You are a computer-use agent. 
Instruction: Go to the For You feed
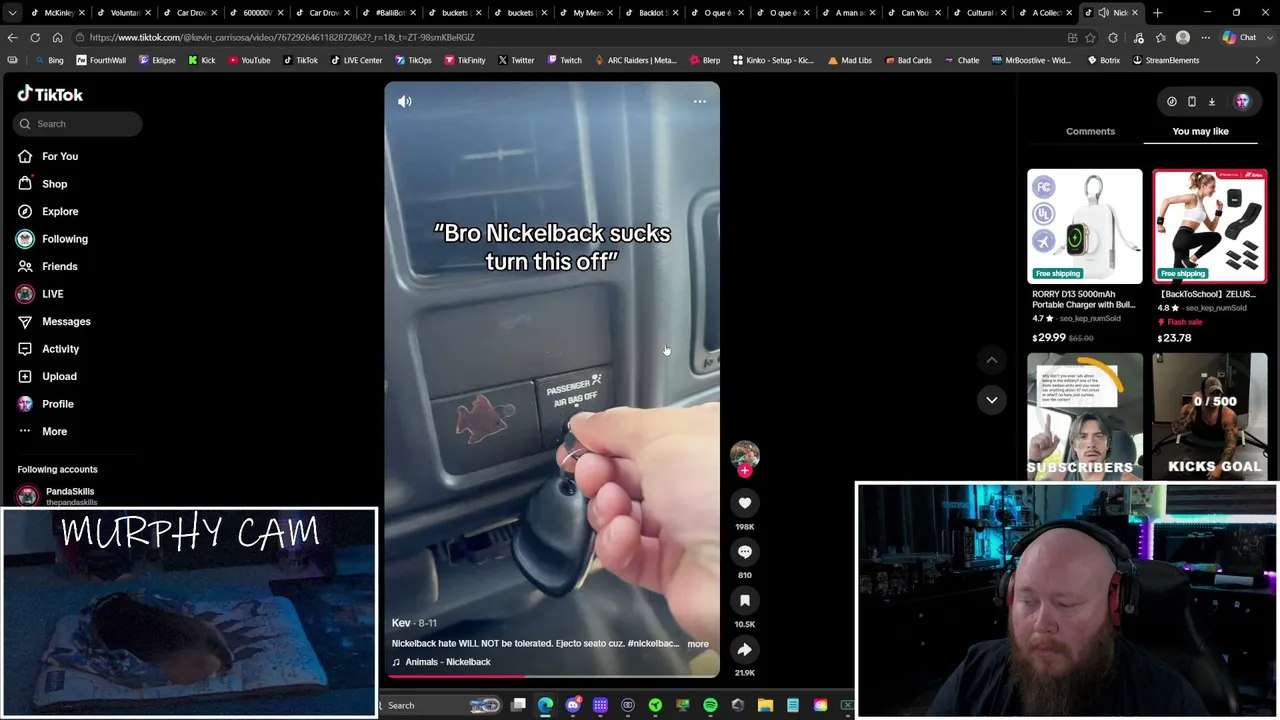click(x=60, y=156)
